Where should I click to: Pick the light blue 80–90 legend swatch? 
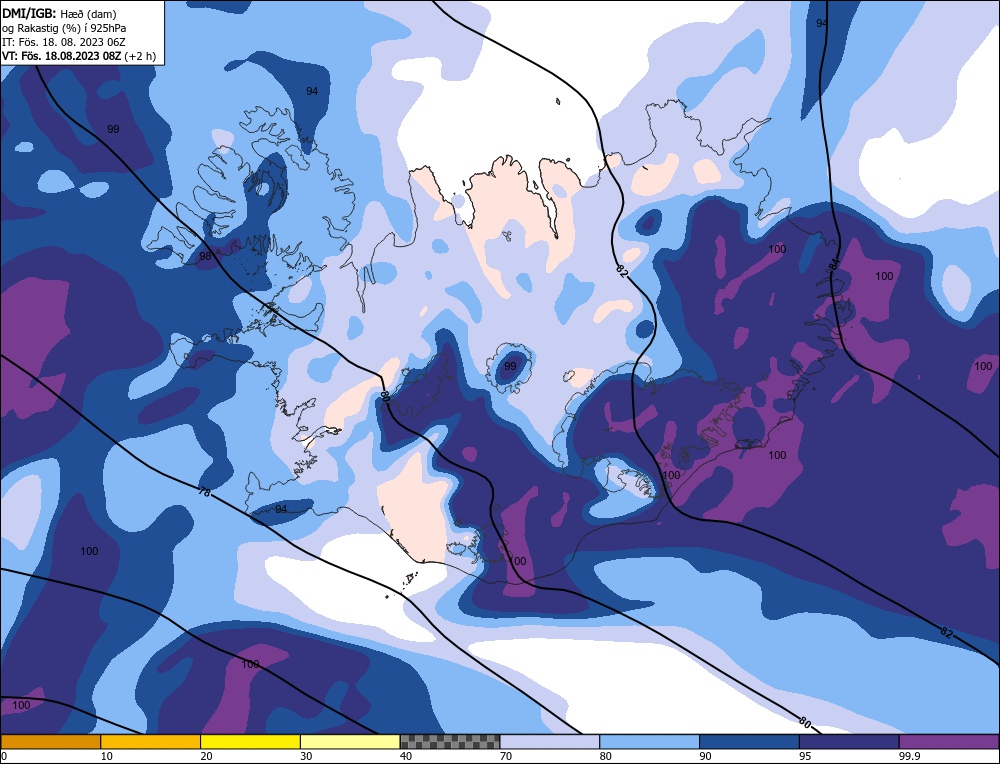pyautogui.click(x=649, y=741)
